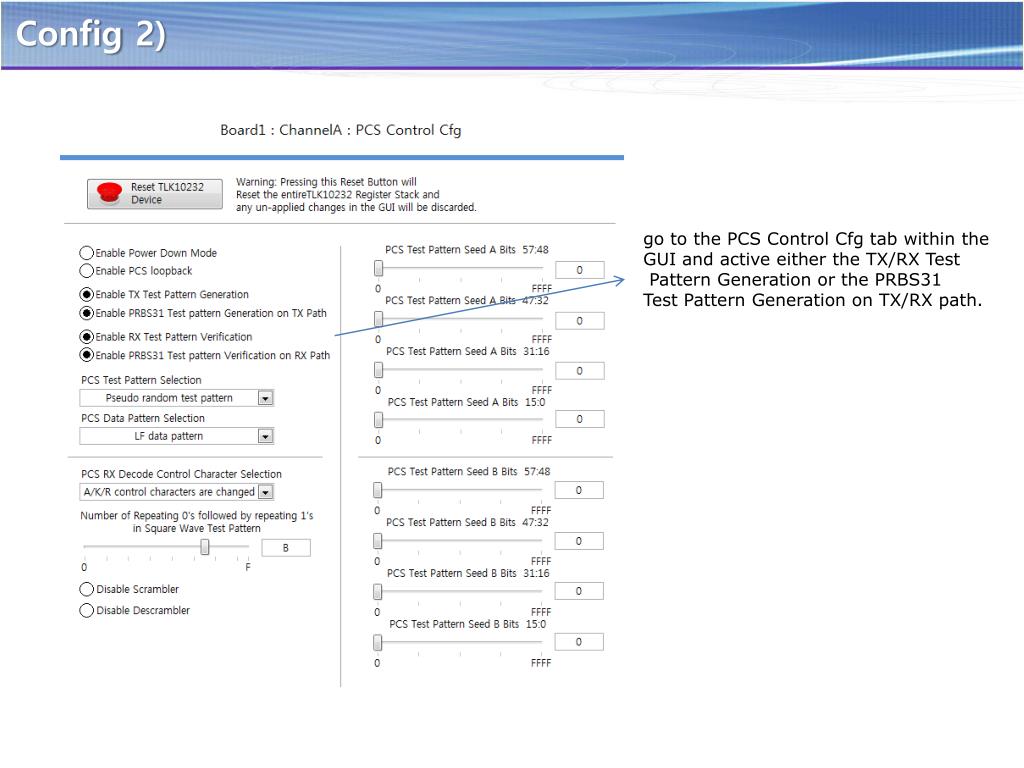Toggle PRBS31 Test pattern Generation on TX Path

86,313
